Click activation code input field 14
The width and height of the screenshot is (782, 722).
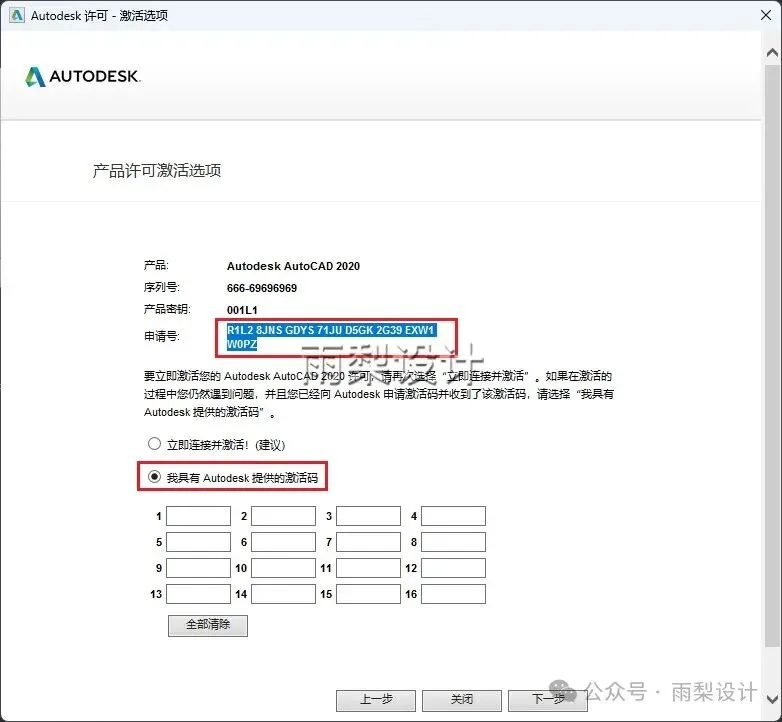[283, 594]
